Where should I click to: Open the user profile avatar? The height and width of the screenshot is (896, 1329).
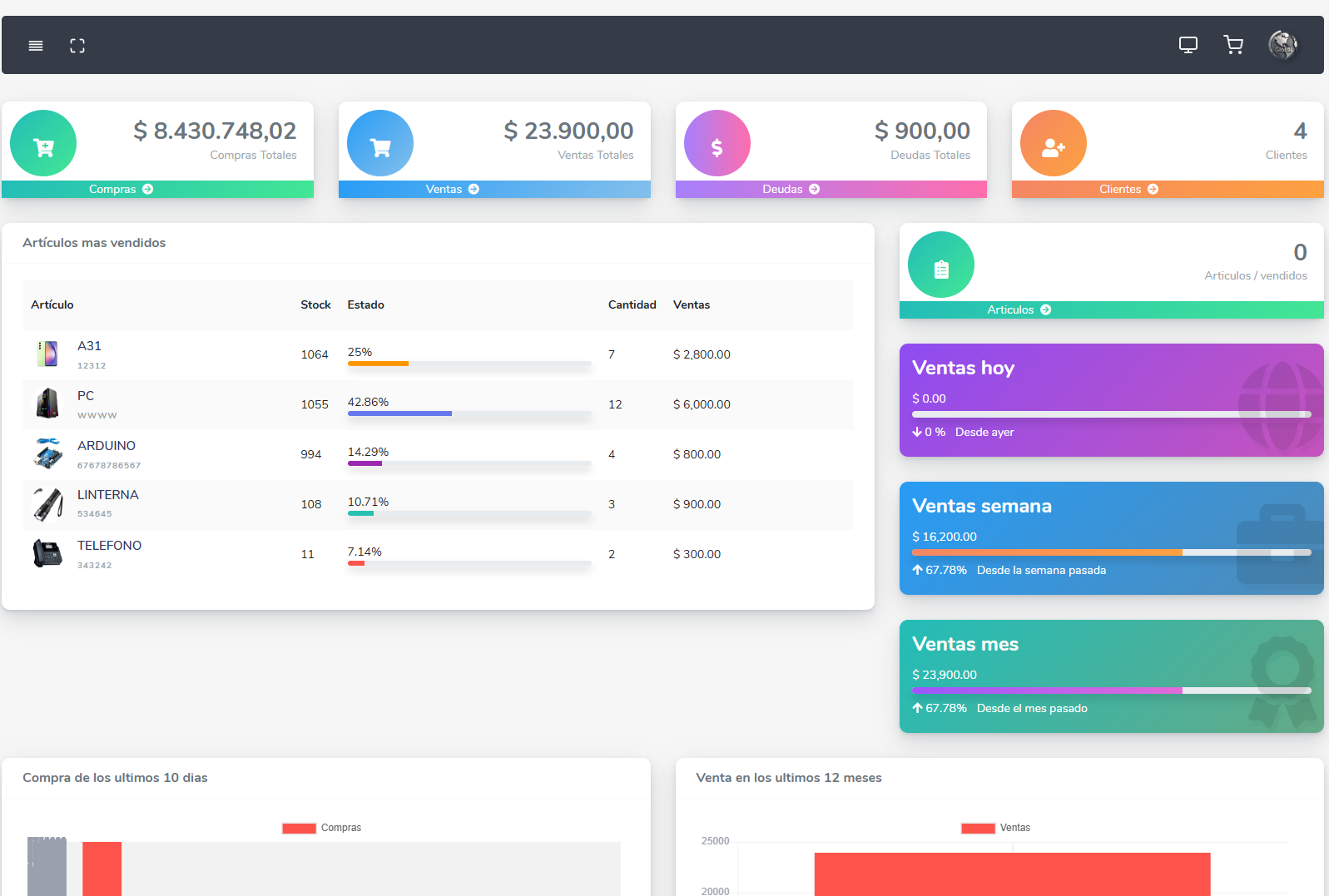pos(1282,45)
